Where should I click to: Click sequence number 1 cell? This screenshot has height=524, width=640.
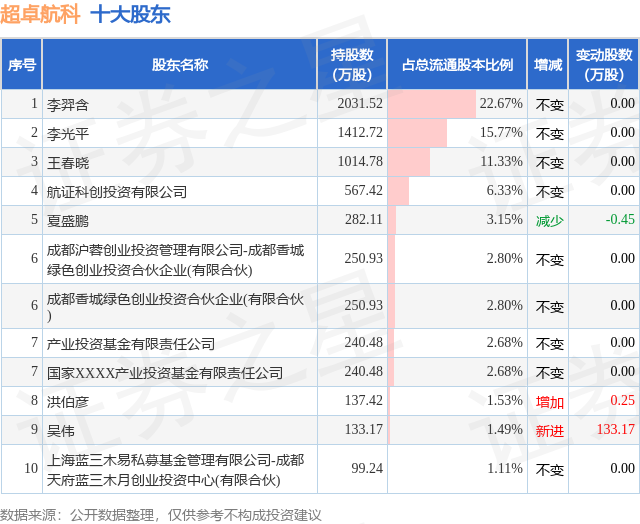(22, 104)
